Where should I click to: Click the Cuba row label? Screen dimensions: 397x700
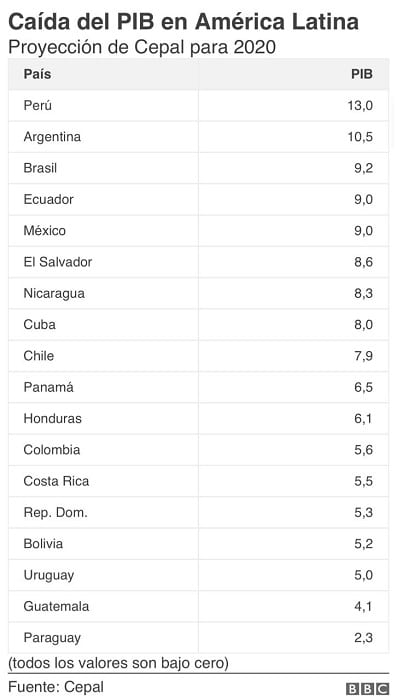coord(39,324)
